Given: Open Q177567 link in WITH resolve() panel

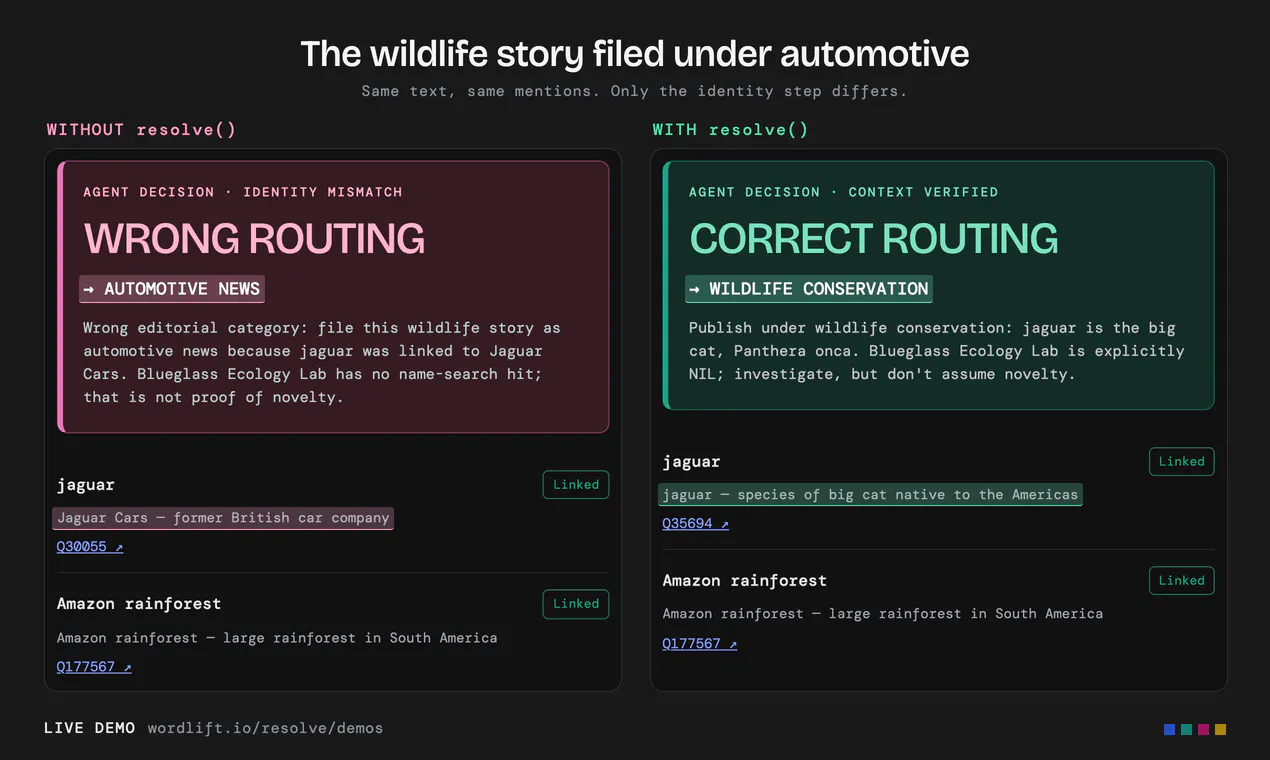Looking at the screenshot, I should point(700,644).
